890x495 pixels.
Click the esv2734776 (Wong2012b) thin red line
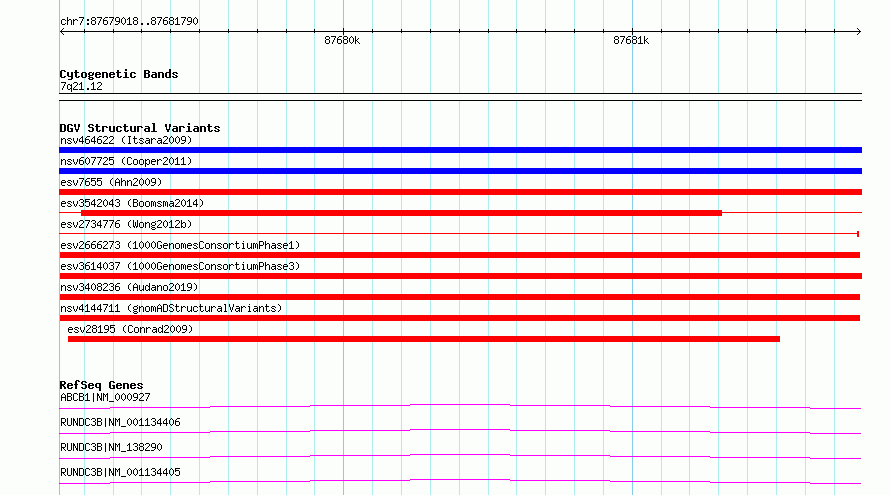(459, 234)
